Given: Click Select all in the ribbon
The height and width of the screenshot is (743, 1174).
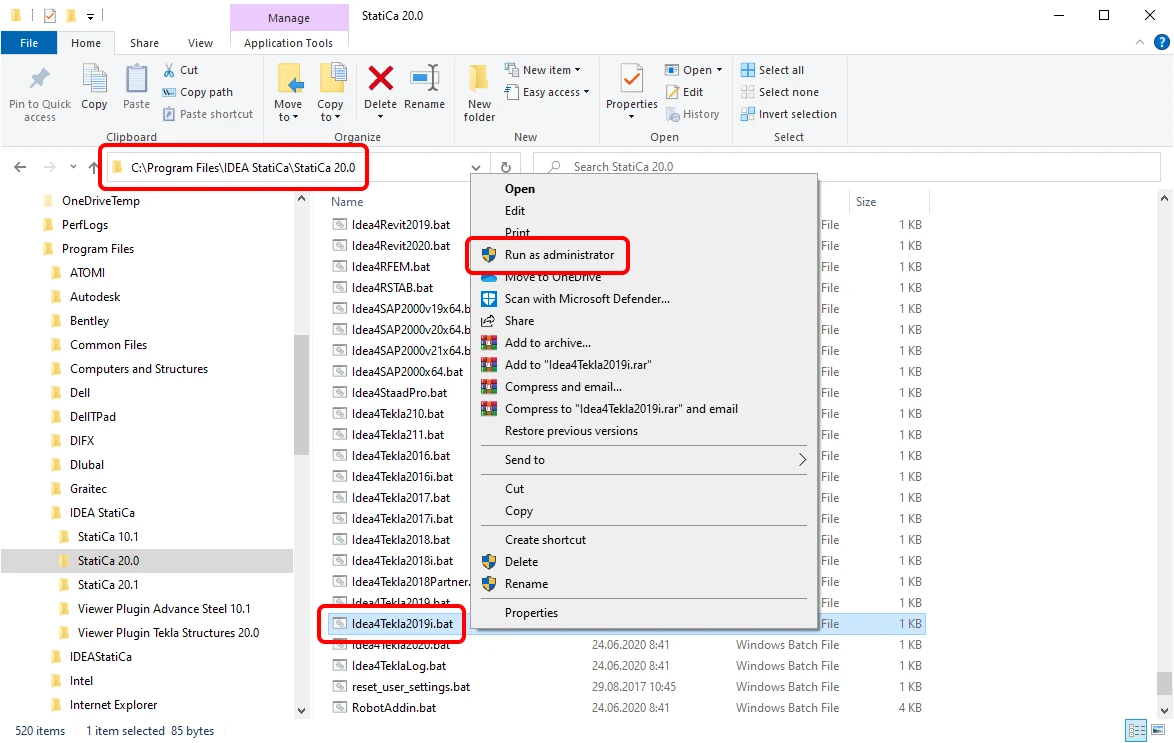Looking at the screenshot, I should pyautogui.click(x=772, y=70).
